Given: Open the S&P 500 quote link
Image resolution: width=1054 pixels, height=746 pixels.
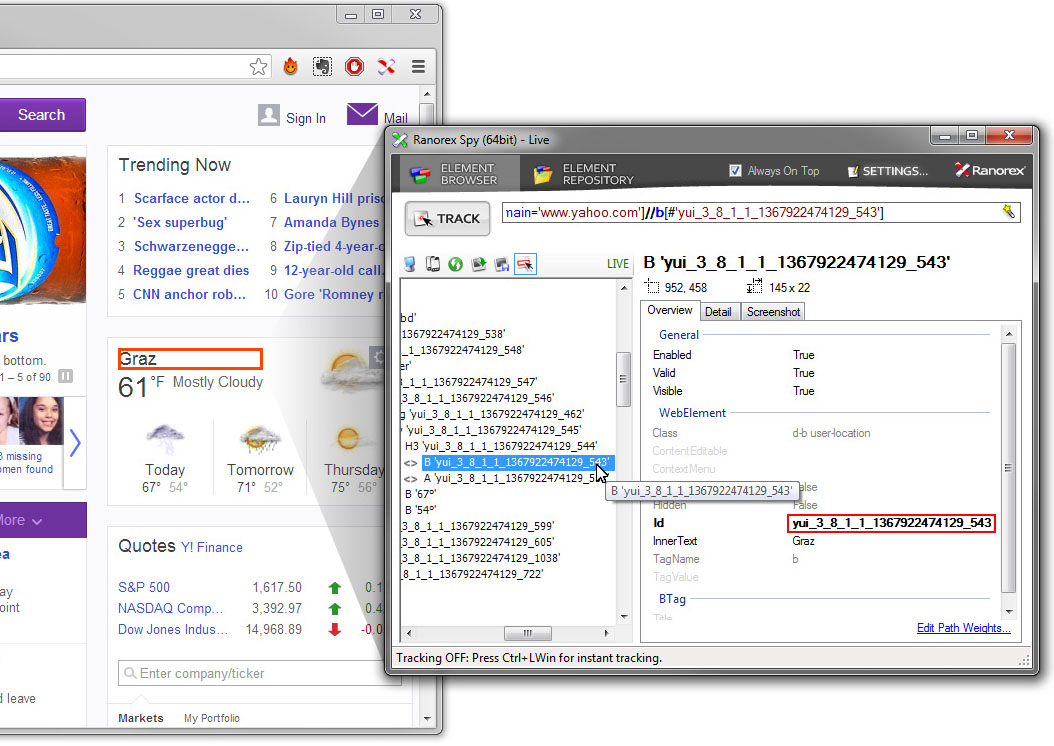Looking at the screenshot, I should point(144,587).
